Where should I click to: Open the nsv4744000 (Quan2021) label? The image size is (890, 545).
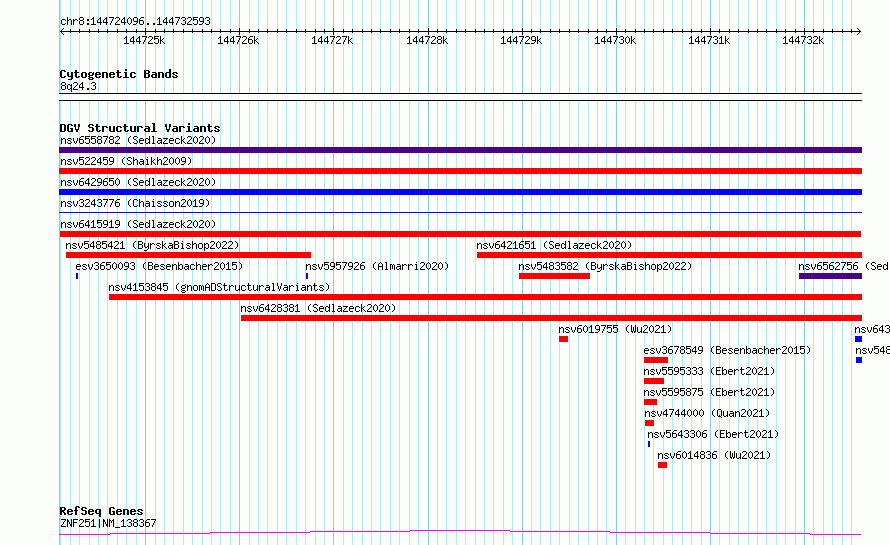[x=707, y=413]
